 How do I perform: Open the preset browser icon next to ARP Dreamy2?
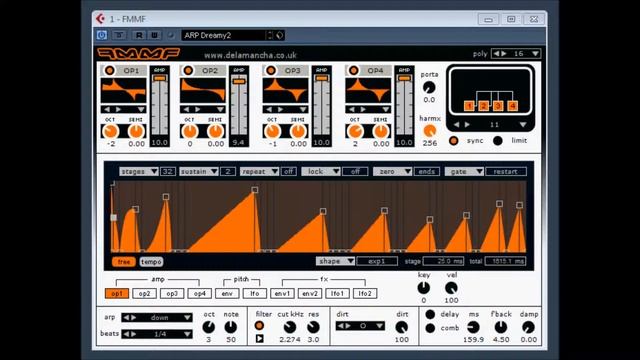coord(280,35)
